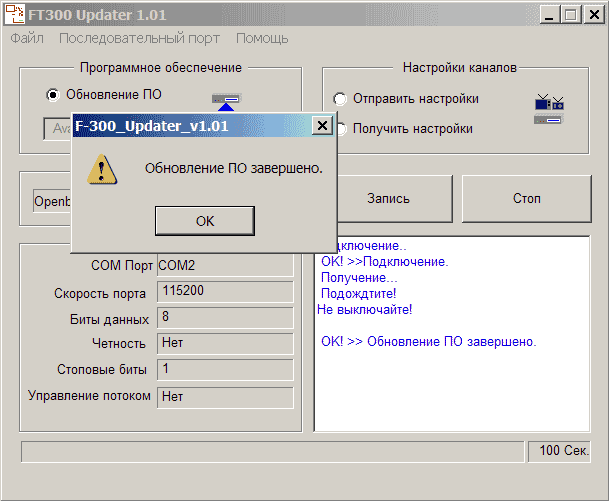Click the Четность field showing Нет

click(225, 343)
